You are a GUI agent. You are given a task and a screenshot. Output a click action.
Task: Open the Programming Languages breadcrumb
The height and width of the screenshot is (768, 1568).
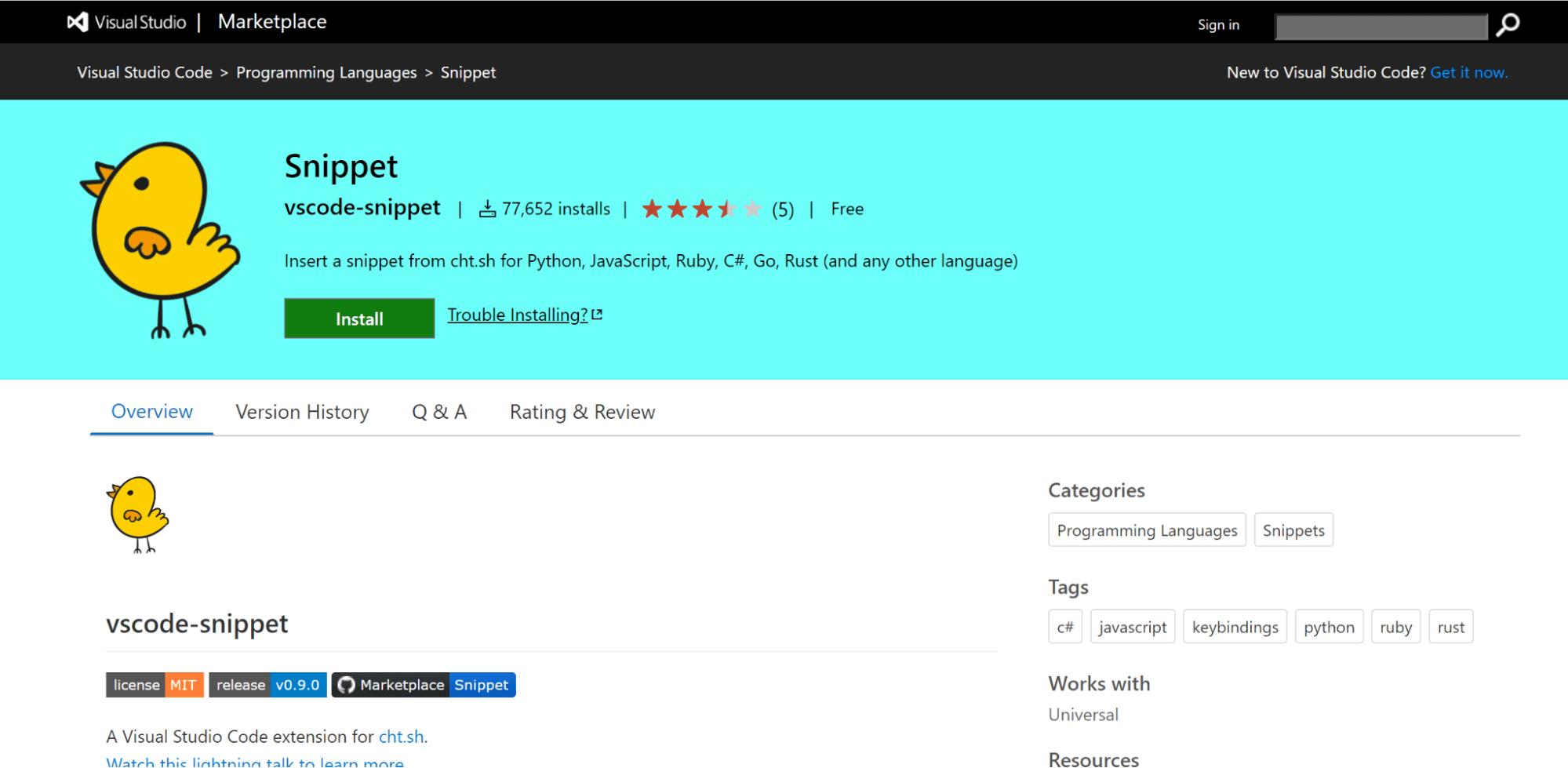(326, 72)
